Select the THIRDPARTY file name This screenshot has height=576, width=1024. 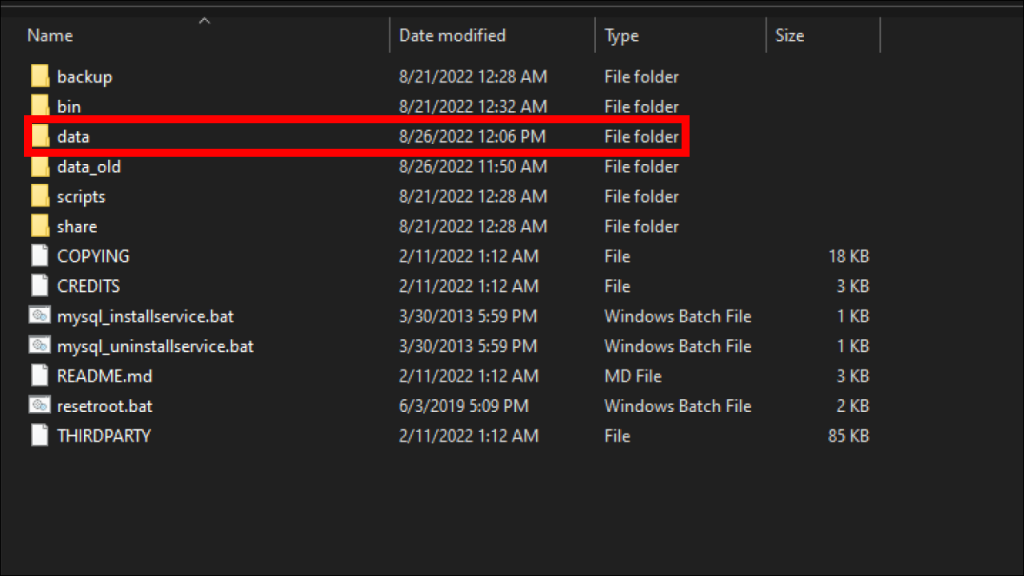coord(104,436)
